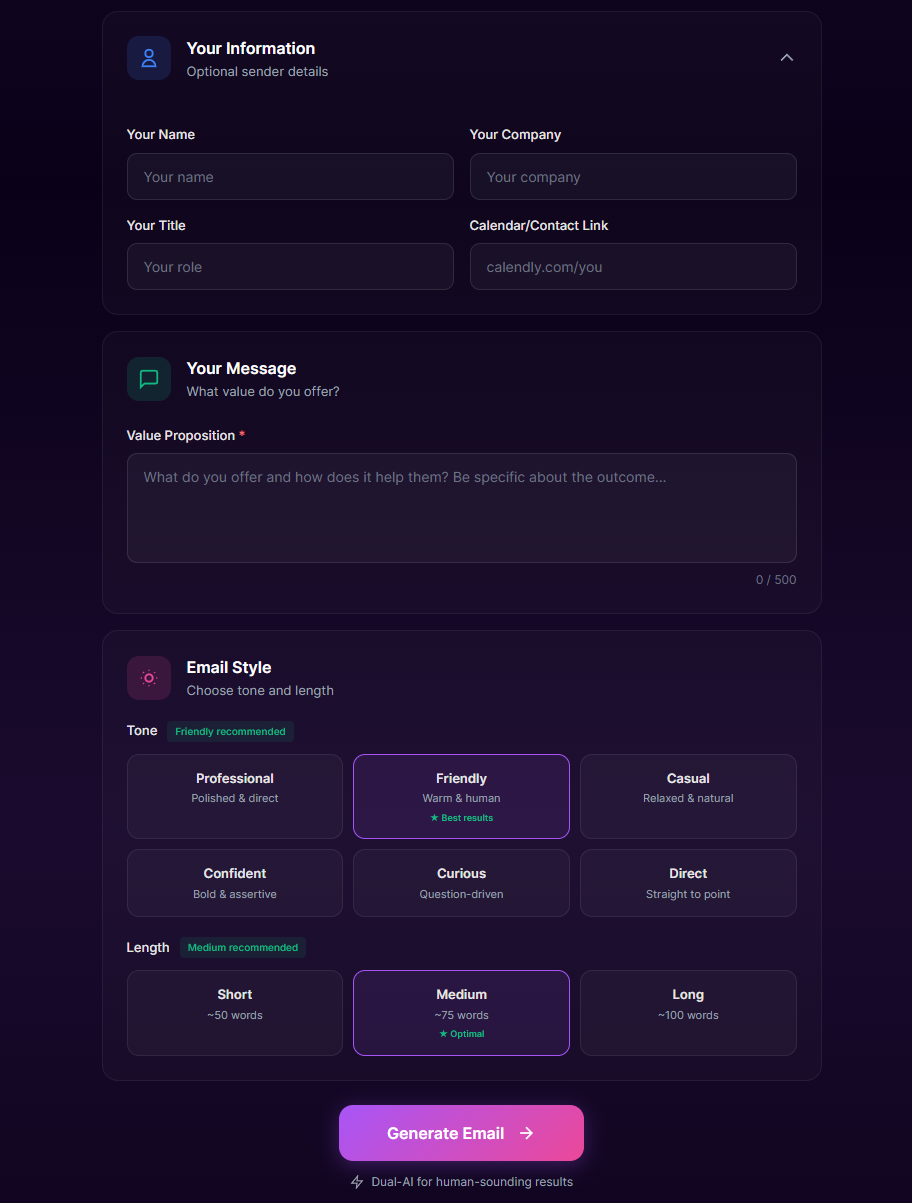Click the Your Information person icon

[148, 58]
